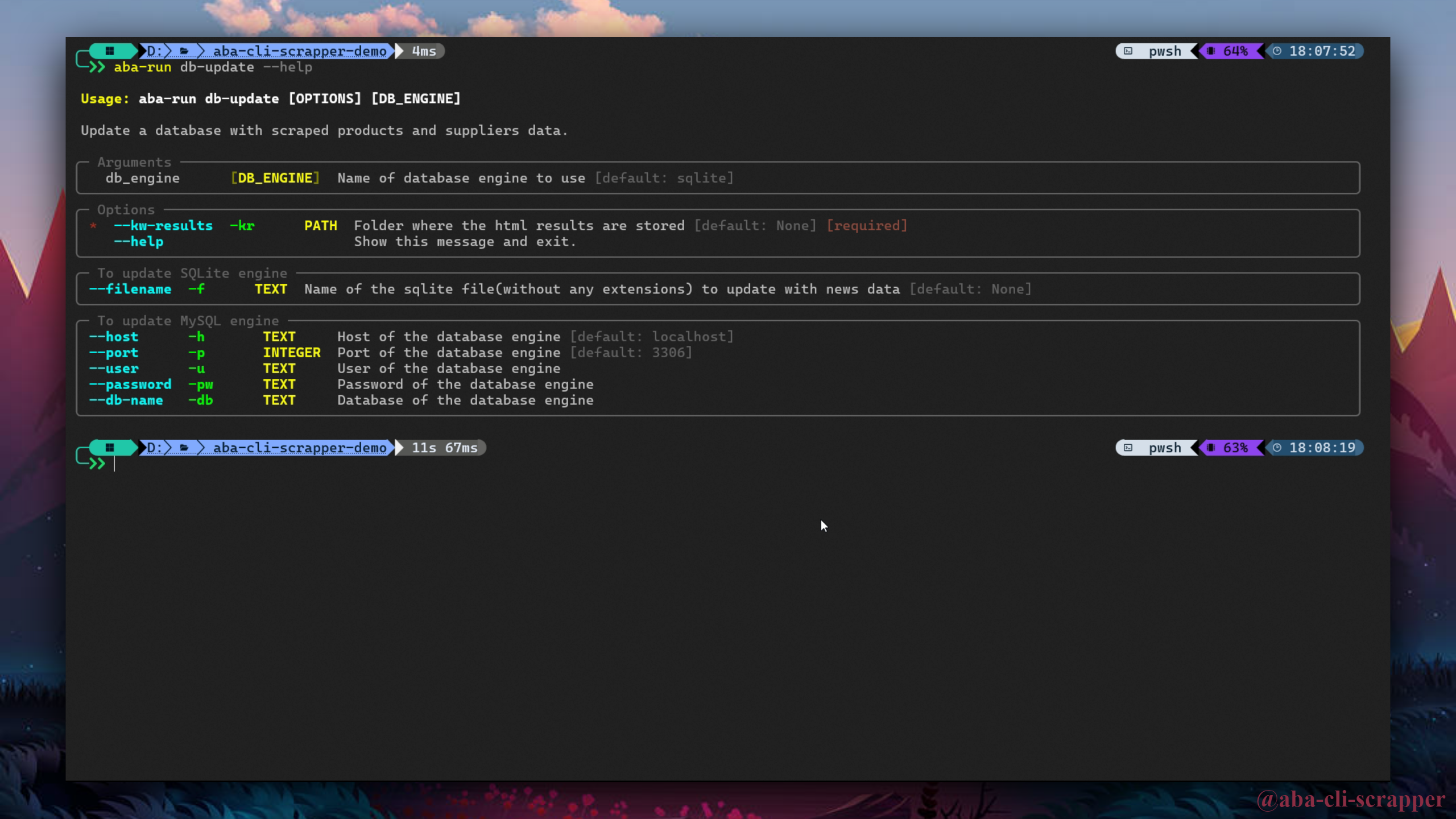Click the red [required] tag

pyautogui.click(x=867, y=226)
